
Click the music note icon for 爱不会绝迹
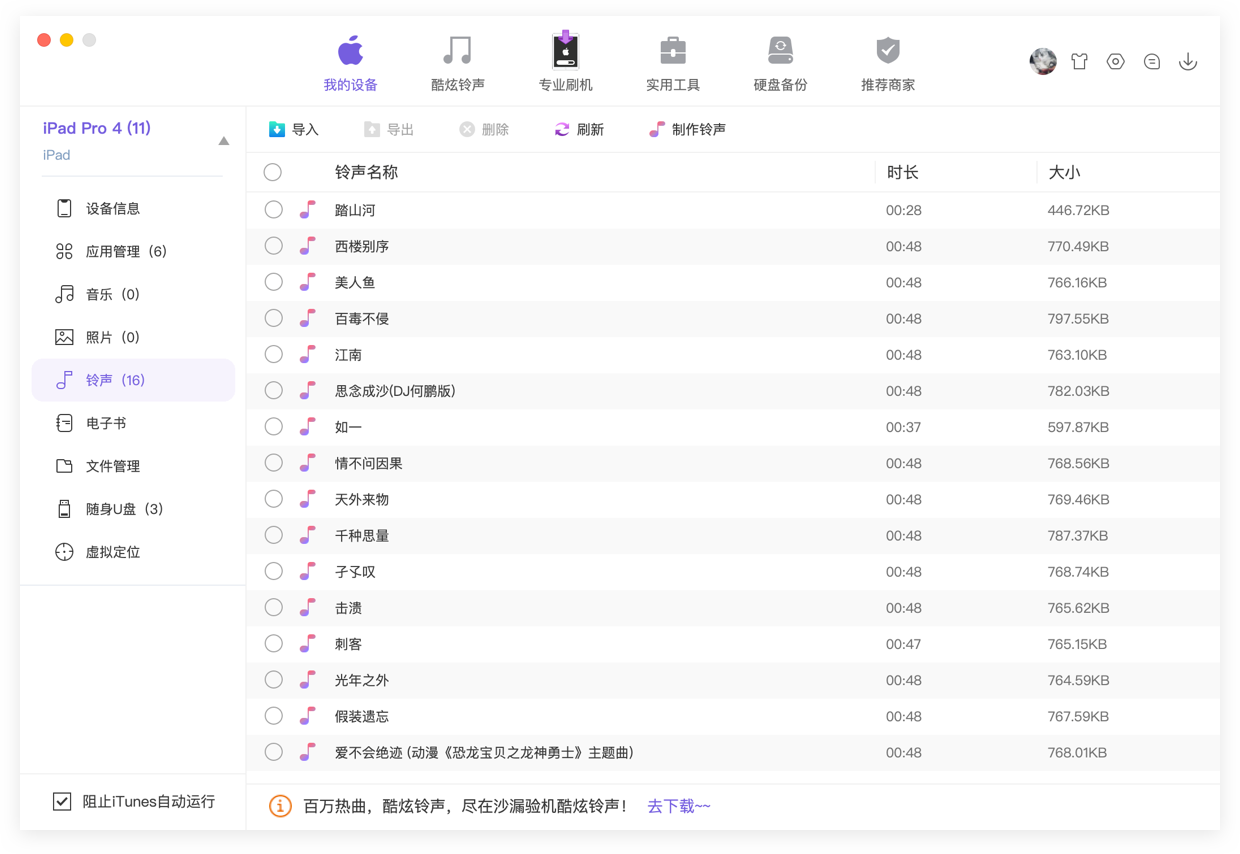(308, 752)
